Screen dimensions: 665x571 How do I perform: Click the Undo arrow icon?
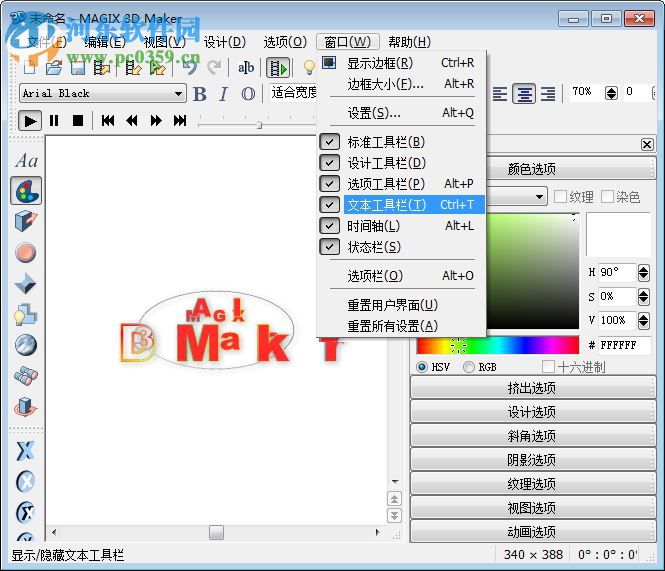pyautogui.click(x=190, y=67)
